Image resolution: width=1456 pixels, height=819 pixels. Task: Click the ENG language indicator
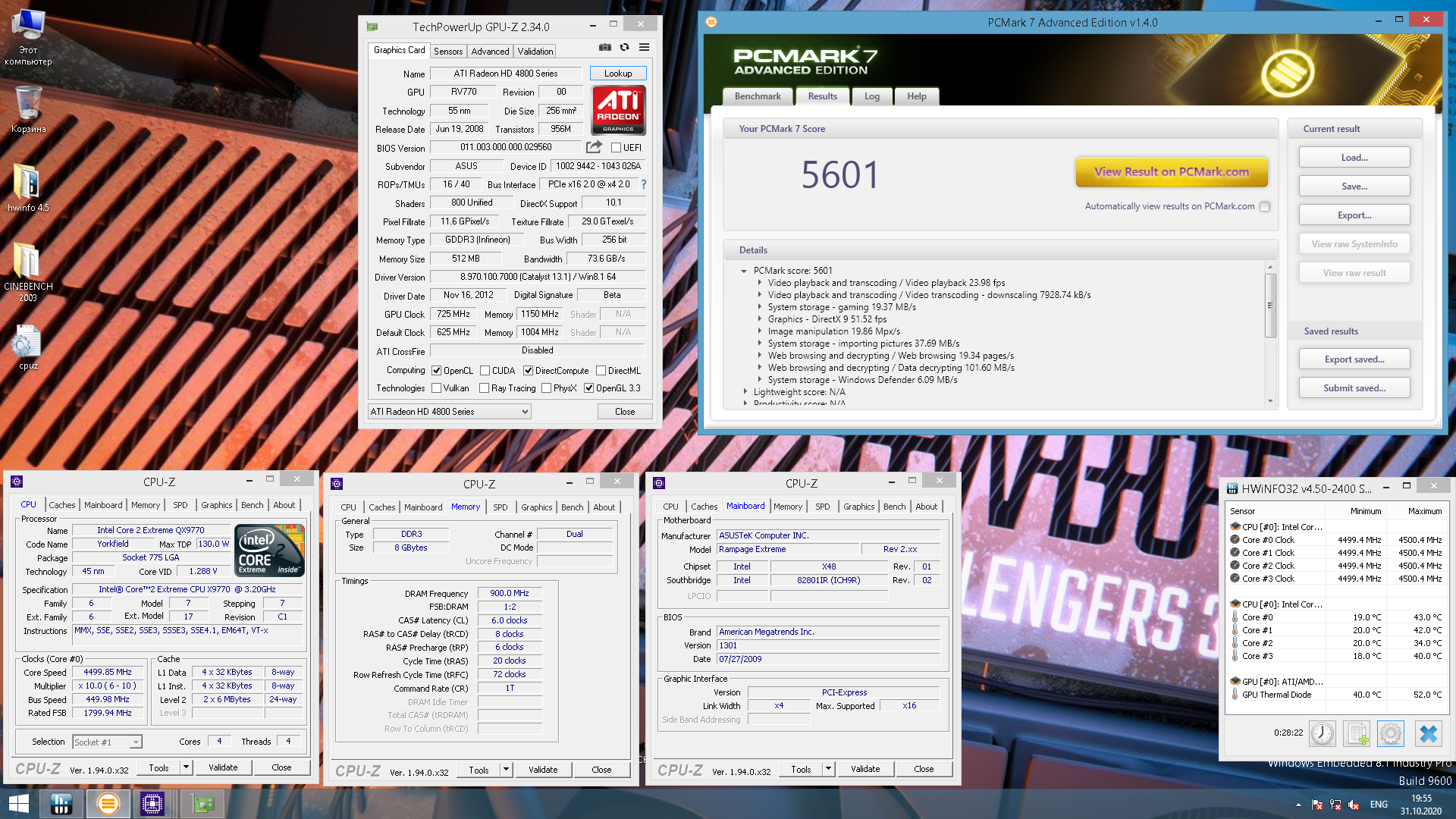click(x=1379, y=805)
